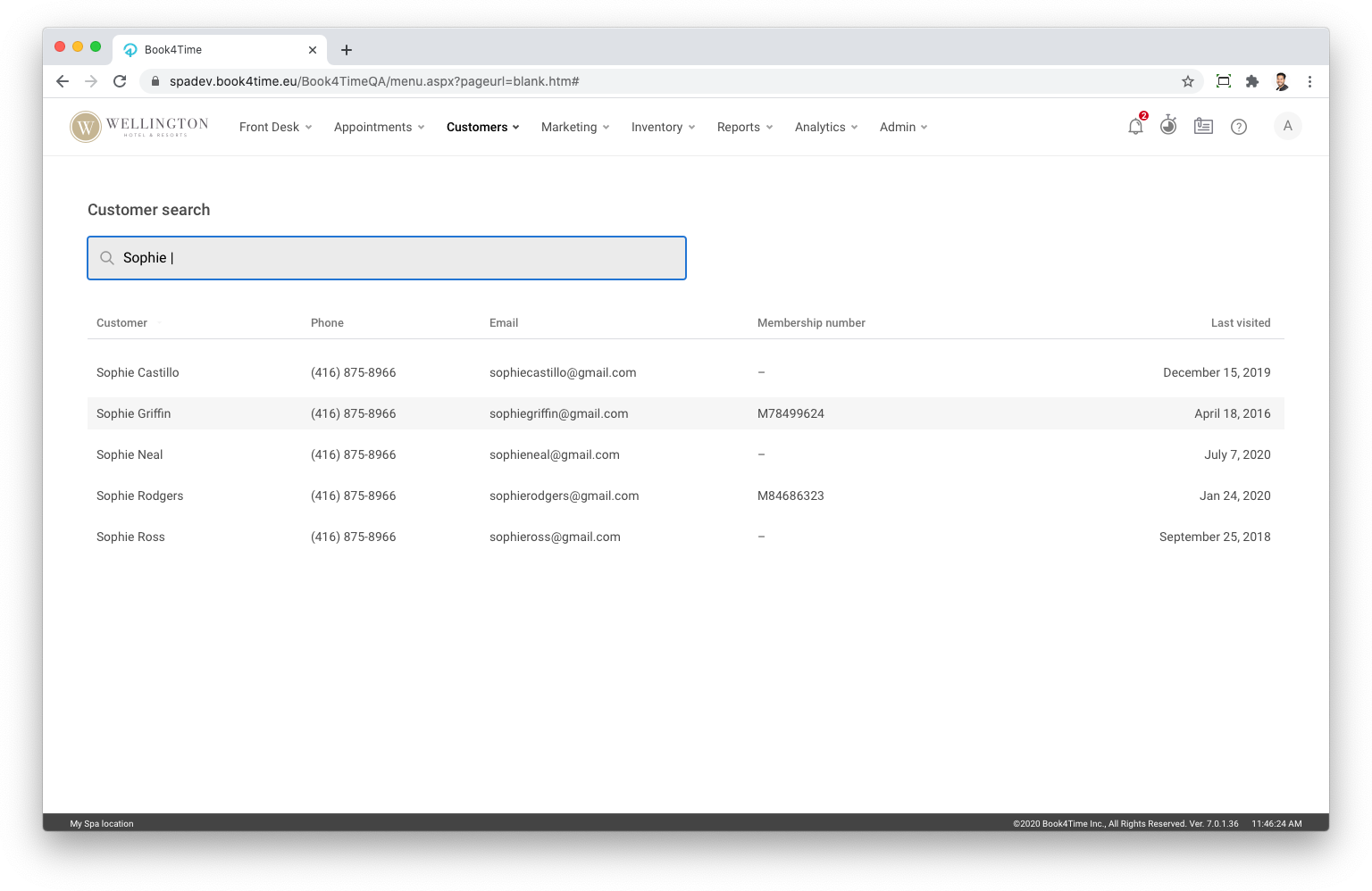The width and height of the screenshot is (1372, 891).
Task: Open the Marketing menu
Action: tap(574, 128)
